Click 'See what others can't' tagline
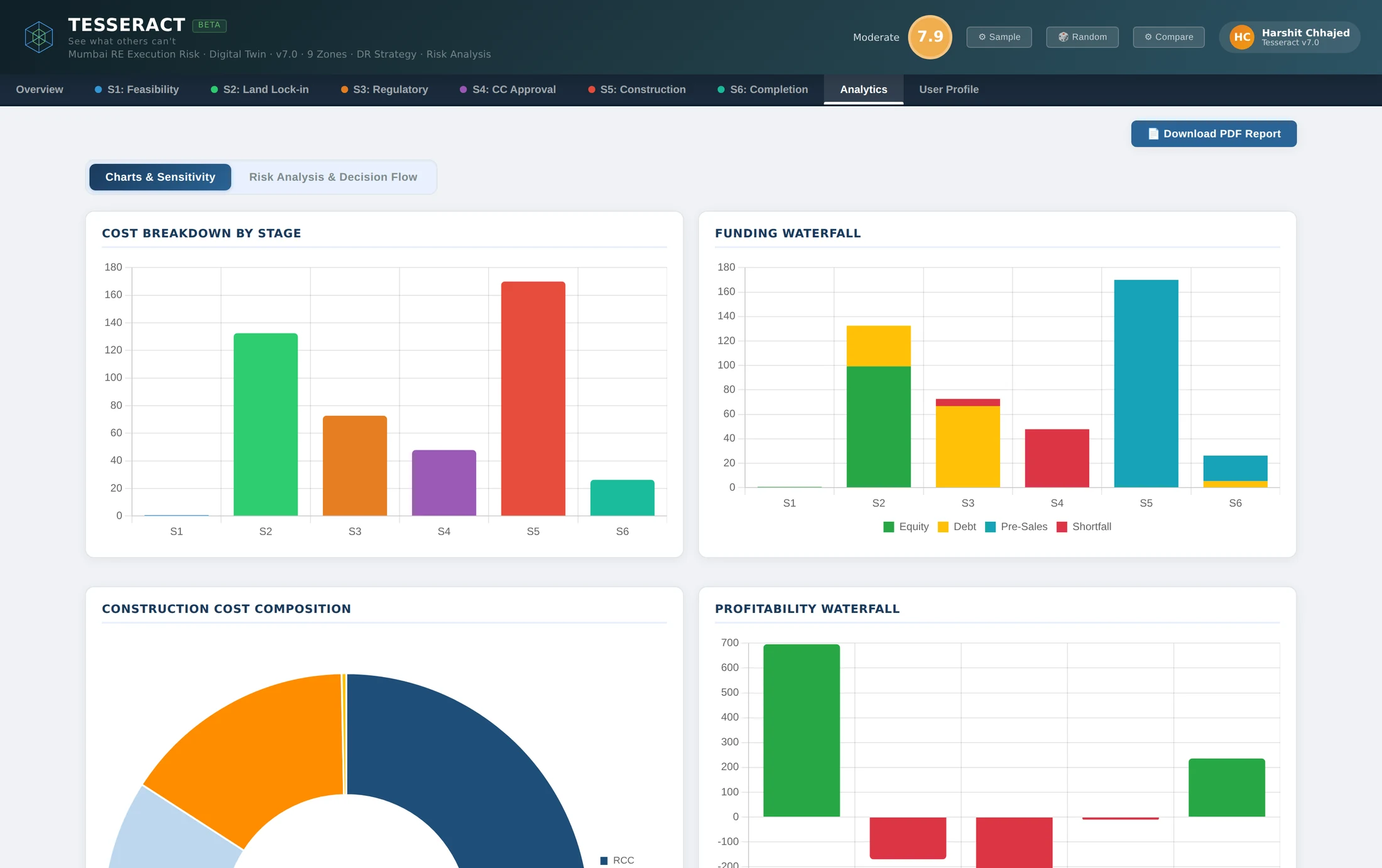Viewport: 1382px width, 868px height. 122,41
